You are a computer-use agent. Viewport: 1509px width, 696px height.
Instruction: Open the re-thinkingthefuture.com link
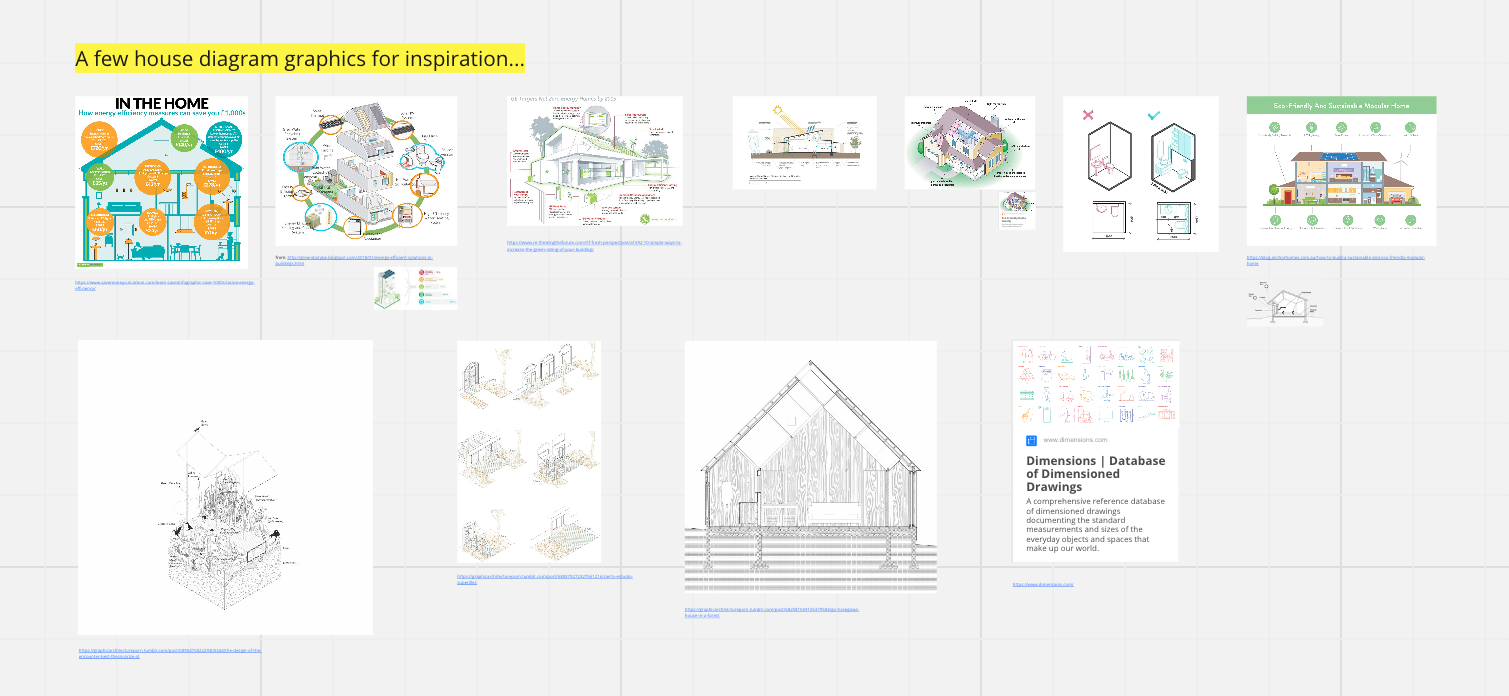coord(594,245)
